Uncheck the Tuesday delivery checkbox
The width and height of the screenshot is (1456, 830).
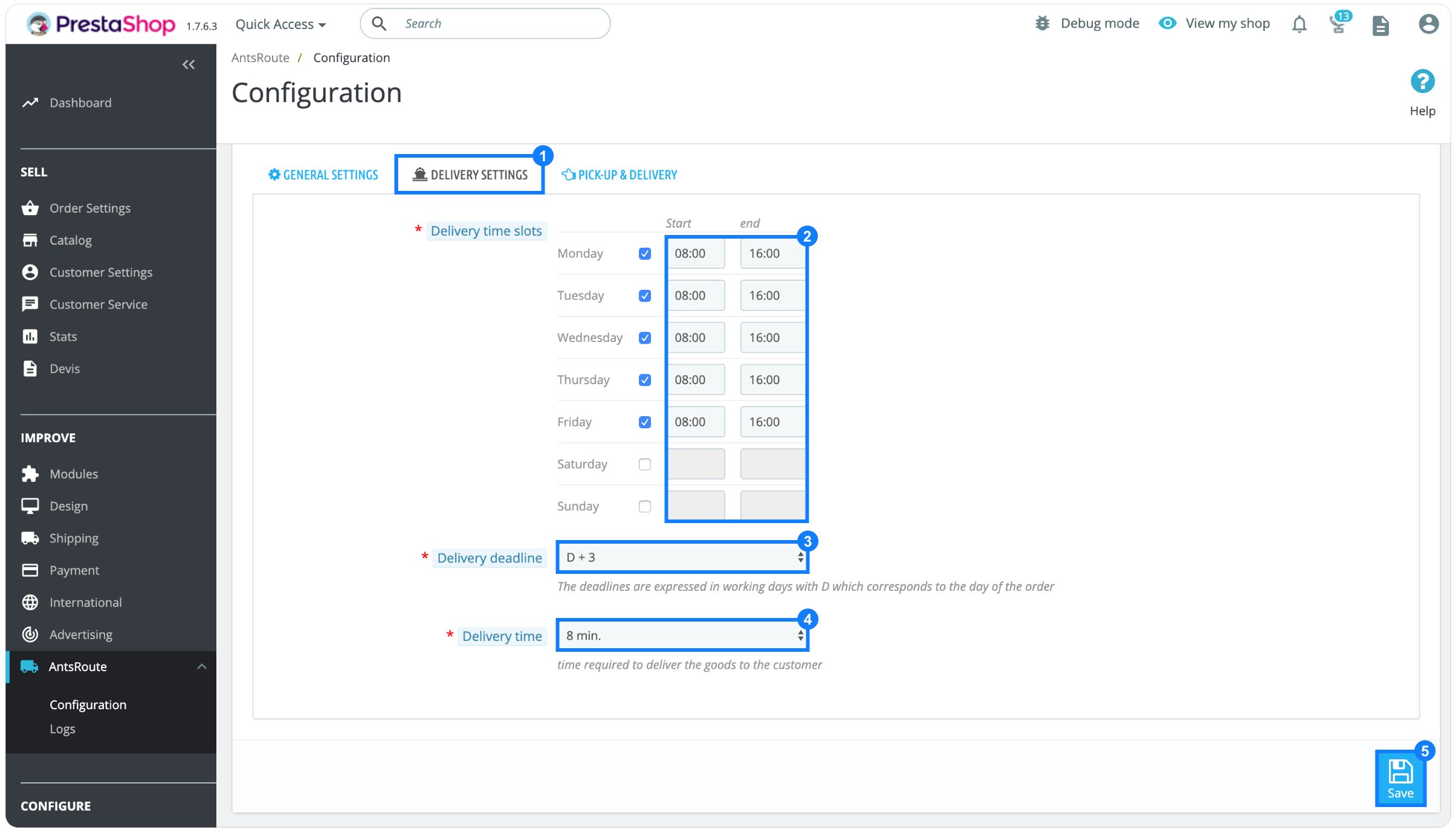click(645, 296)
